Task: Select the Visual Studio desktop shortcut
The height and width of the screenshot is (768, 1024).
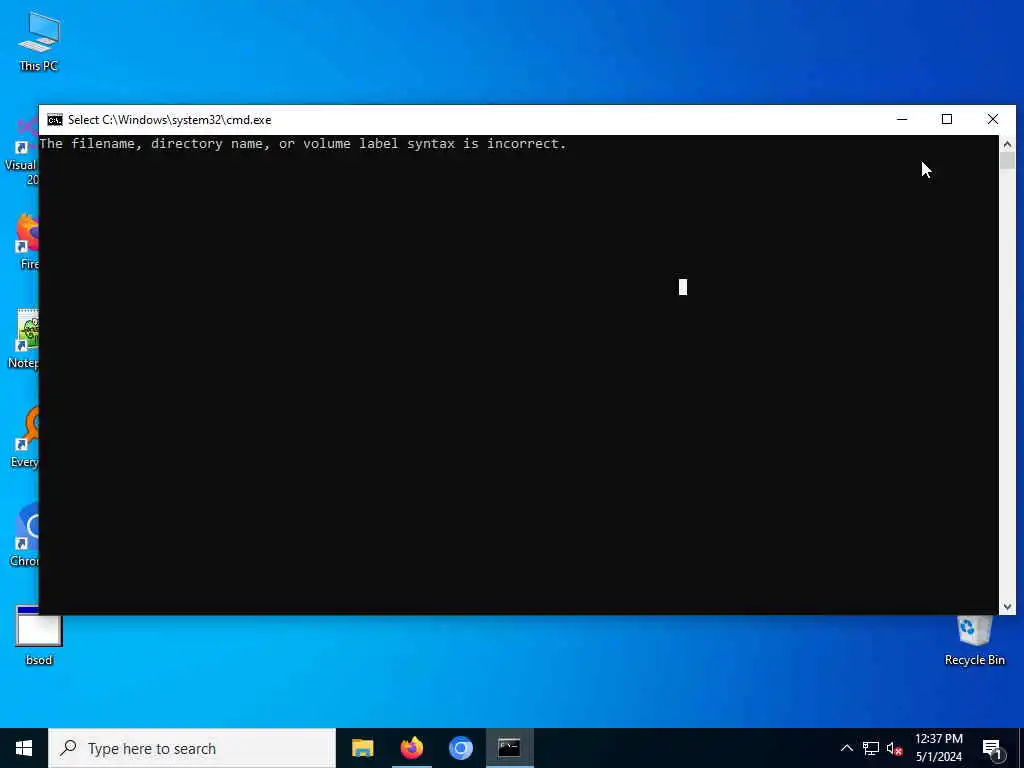Action: pos(21,152)
